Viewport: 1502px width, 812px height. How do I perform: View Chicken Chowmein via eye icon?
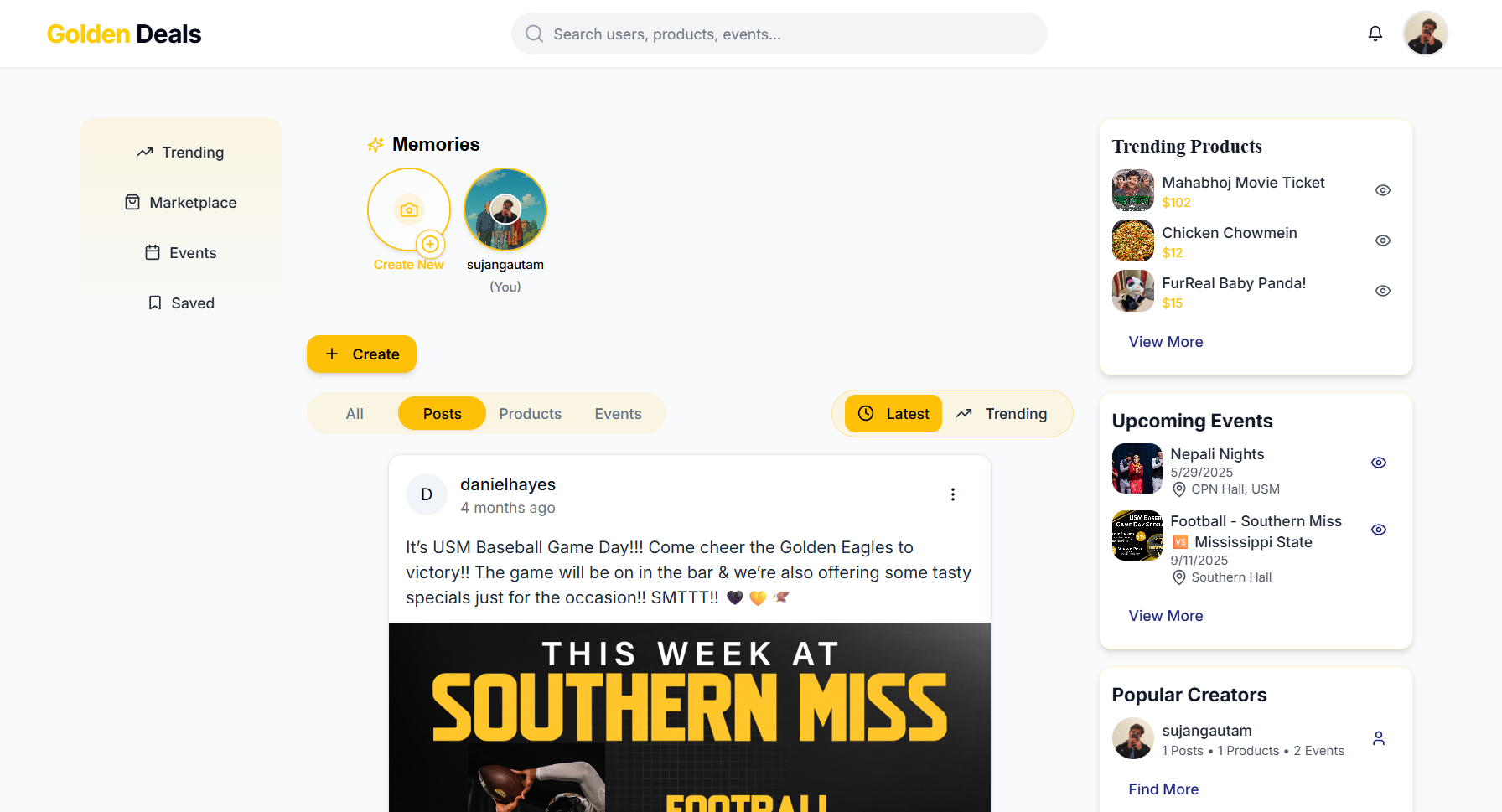[x=1383, y=240]
